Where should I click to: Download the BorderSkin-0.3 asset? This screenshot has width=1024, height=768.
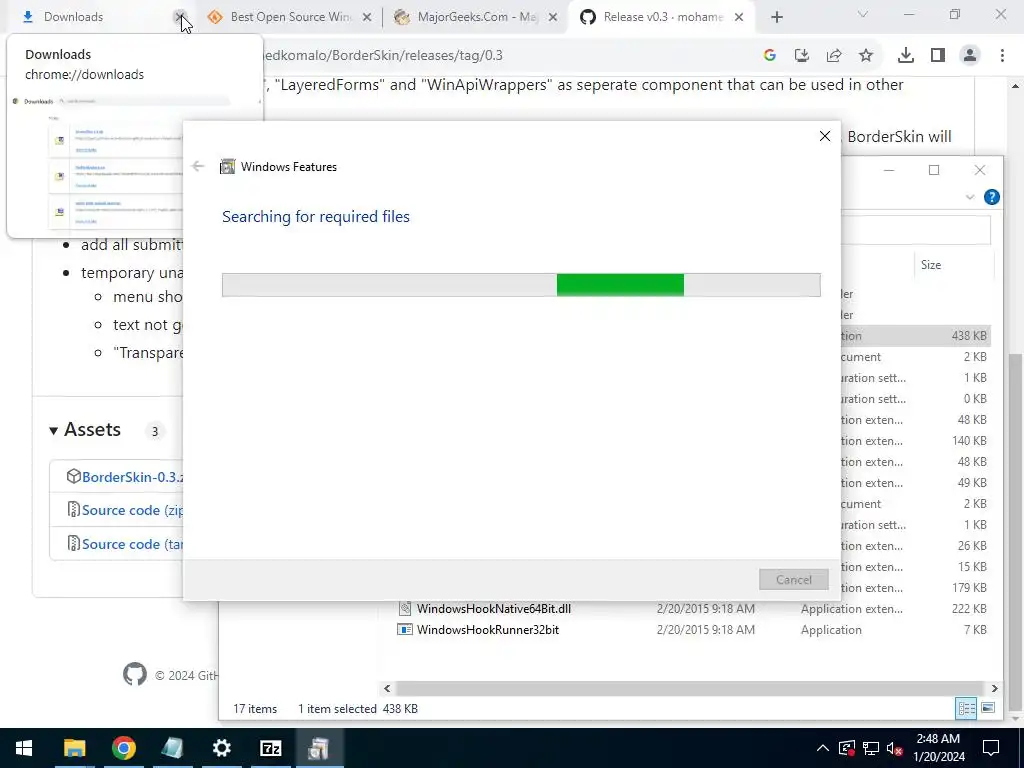click(x=132, y=477)
